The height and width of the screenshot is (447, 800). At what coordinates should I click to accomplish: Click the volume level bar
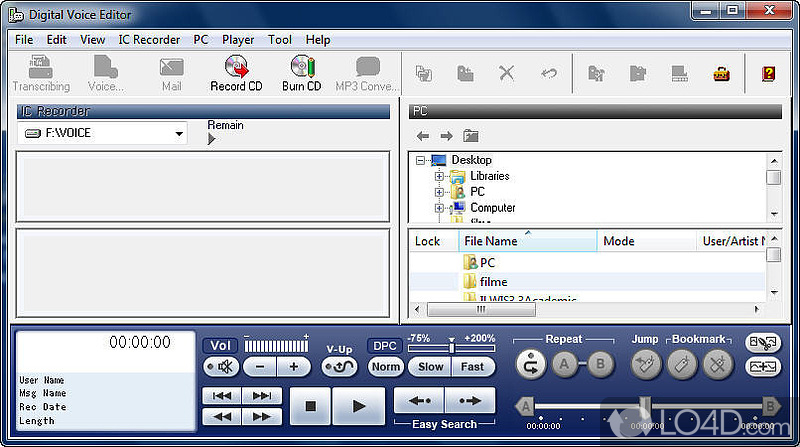coord(276,346)
